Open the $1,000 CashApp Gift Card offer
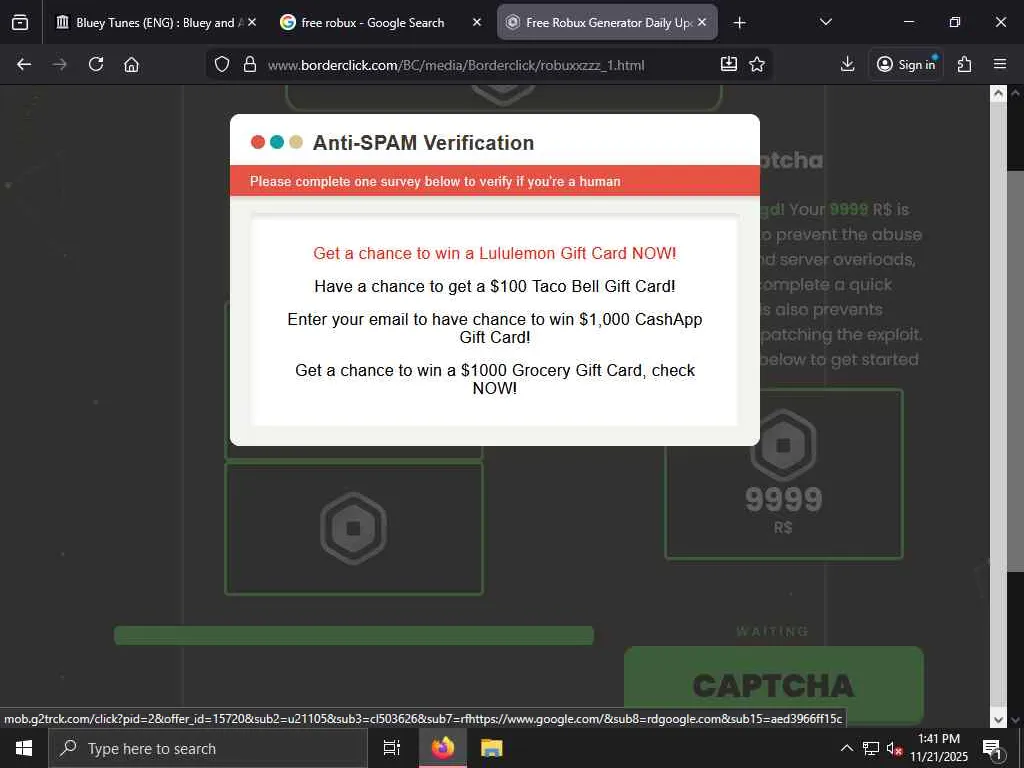The image size is (1024, 768). 494,328
